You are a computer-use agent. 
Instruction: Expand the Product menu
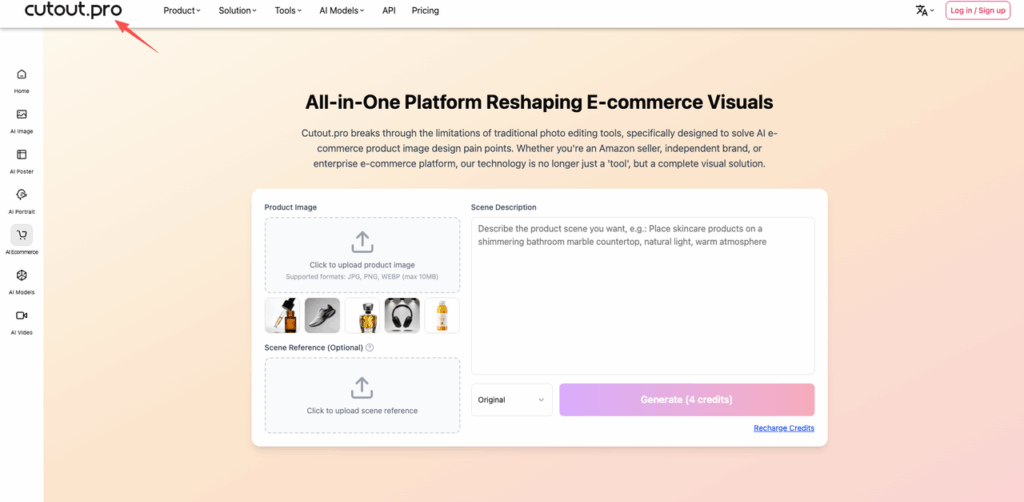[x=182, y=10]
